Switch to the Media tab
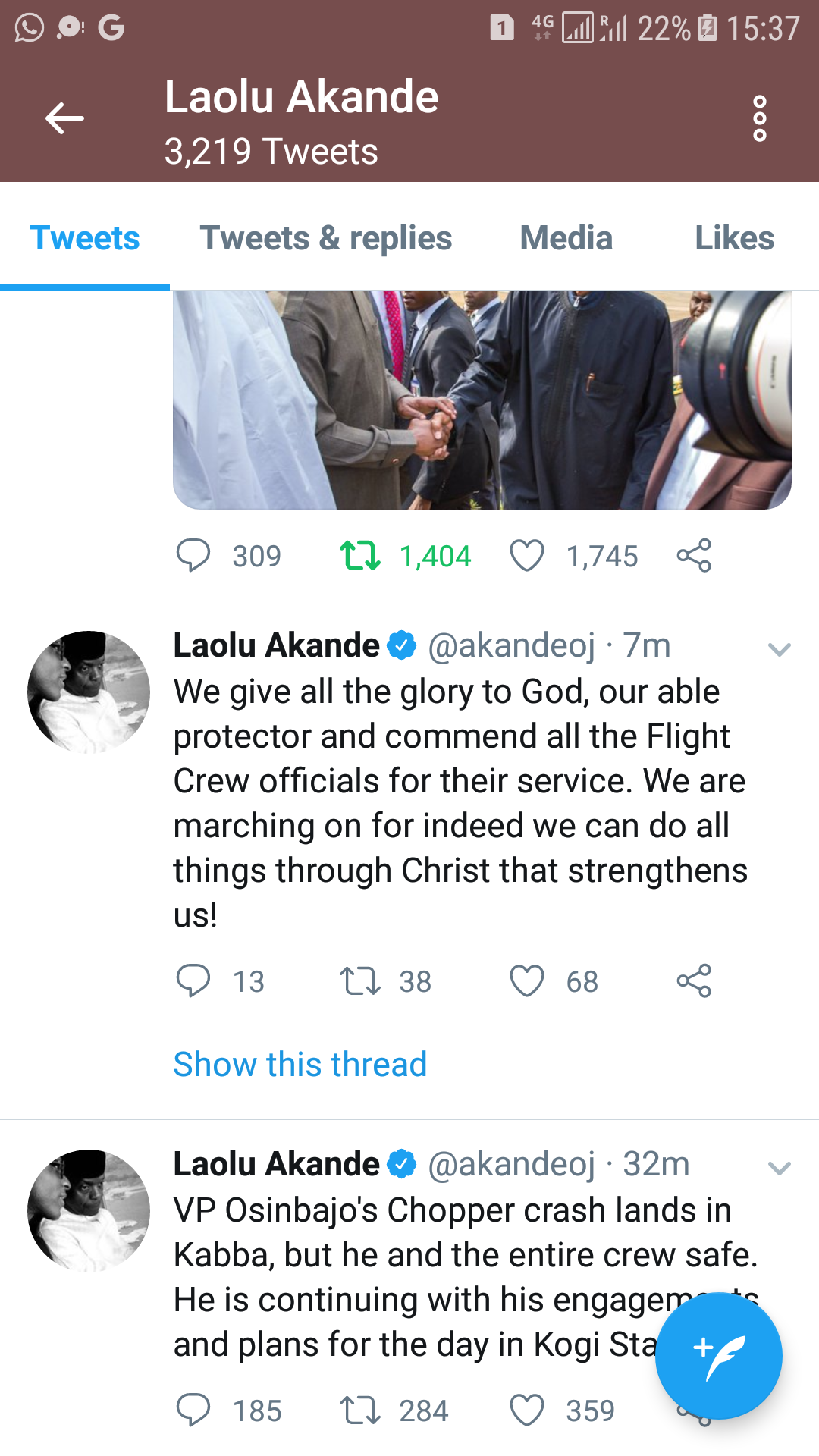The image size is (819, 1456). click(566, 238)
